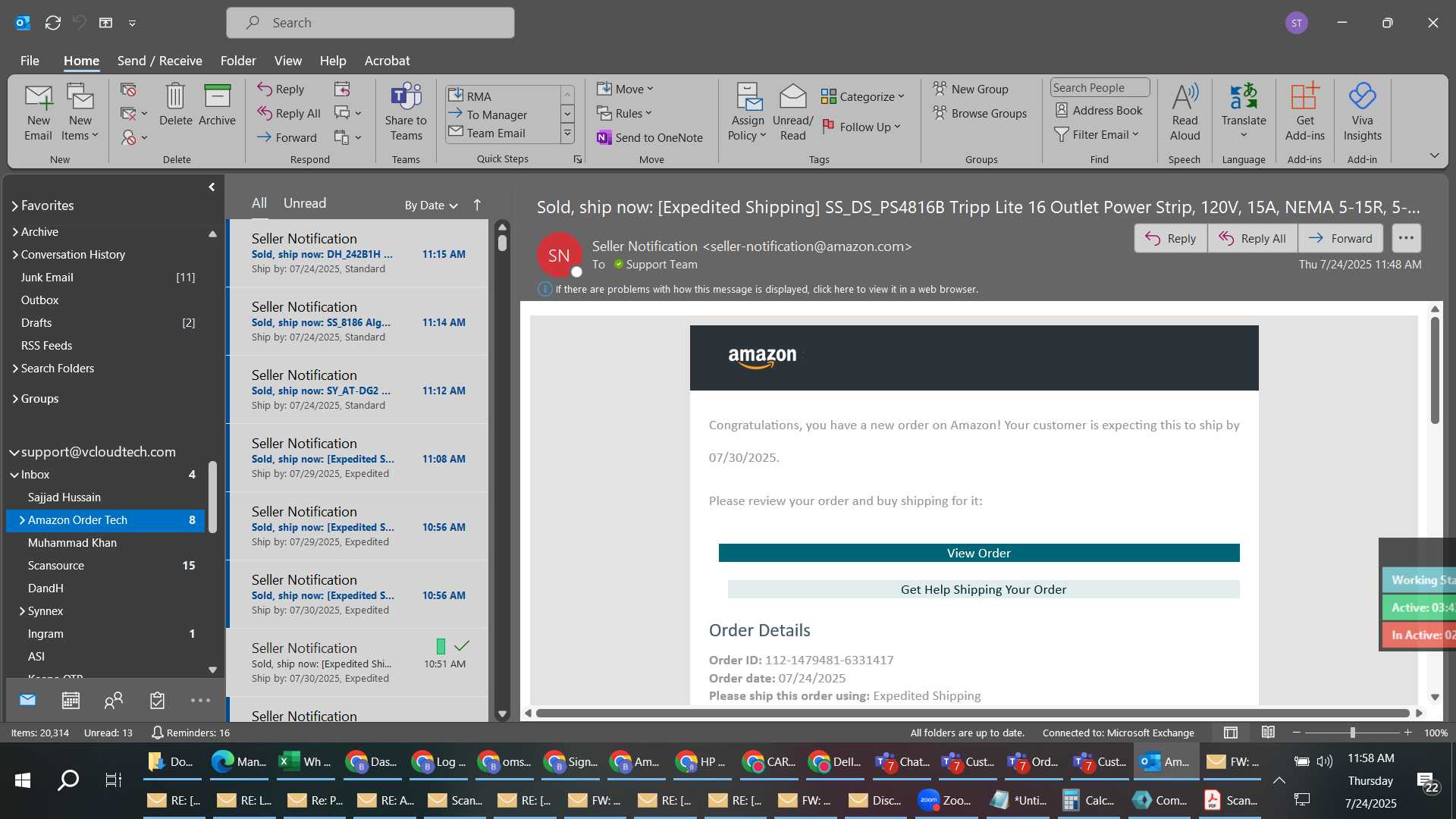Open the File menu
Screen dimensions: 1456x819
[30, 61]
